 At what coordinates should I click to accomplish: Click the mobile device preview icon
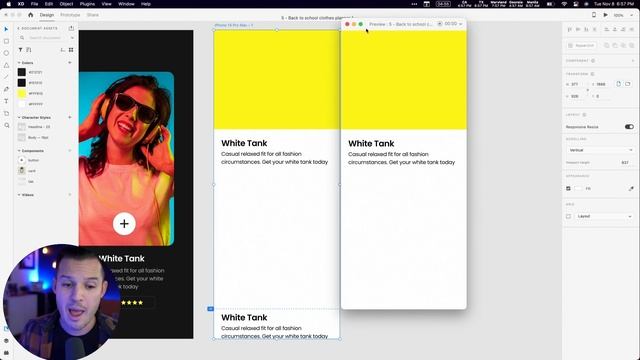tap(594, 15)
